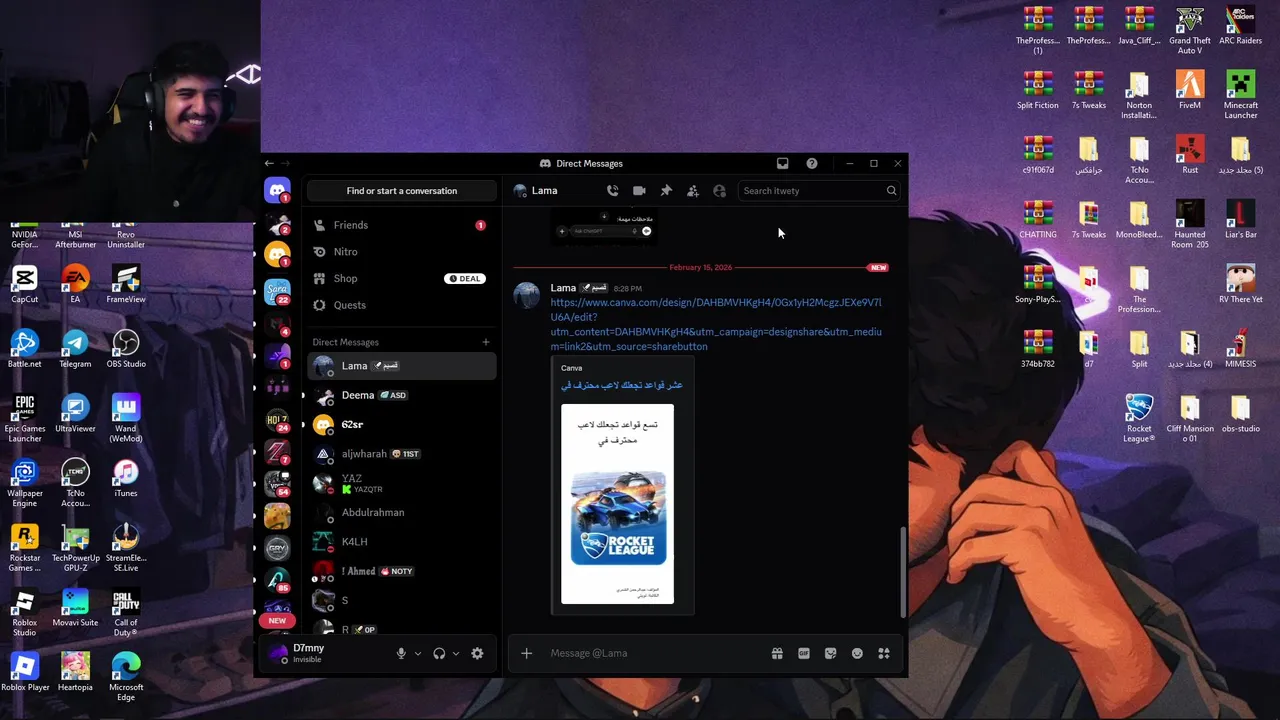Start a video call with Lama
Screen dimensions: 1280x720
click(639, 191)
